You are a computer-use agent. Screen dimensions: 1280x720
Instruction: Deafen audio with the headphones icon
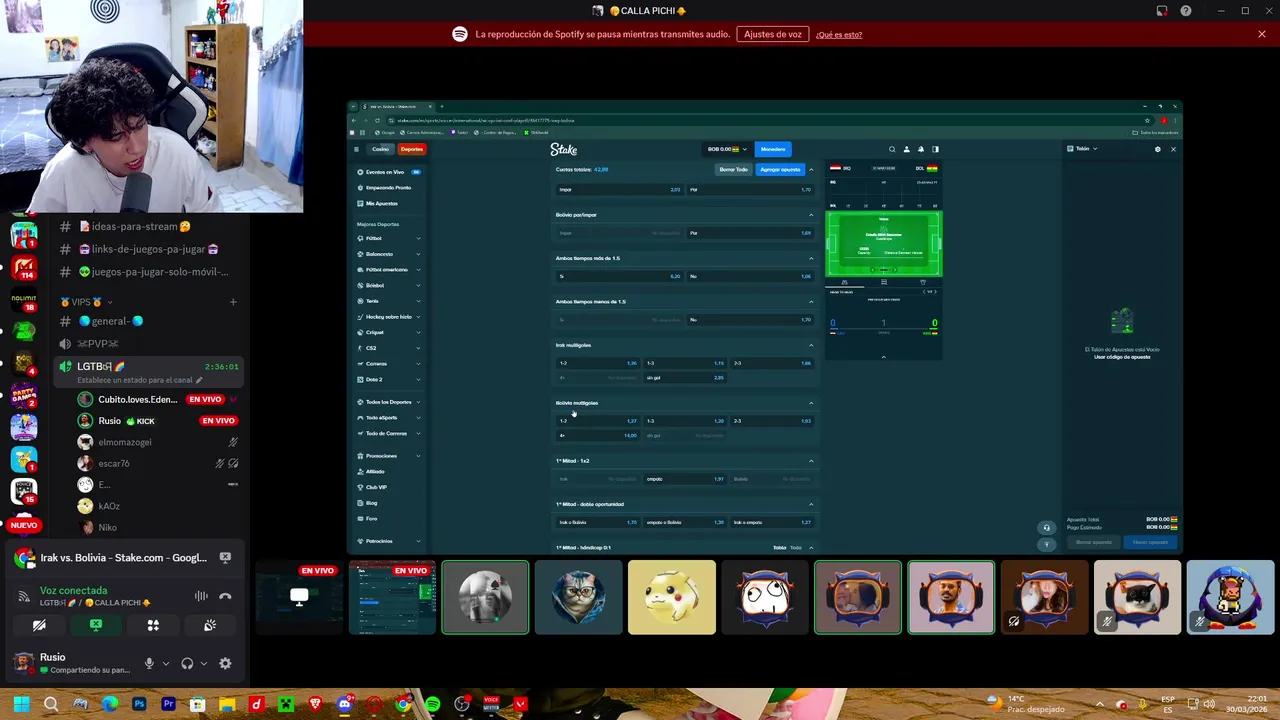[187, 663]
